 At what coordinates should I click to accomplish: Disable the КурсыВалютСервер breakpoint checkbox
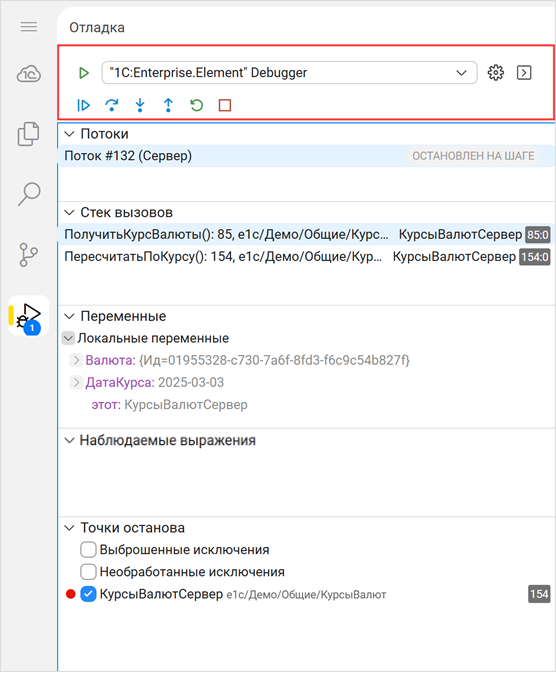(88, 594)
